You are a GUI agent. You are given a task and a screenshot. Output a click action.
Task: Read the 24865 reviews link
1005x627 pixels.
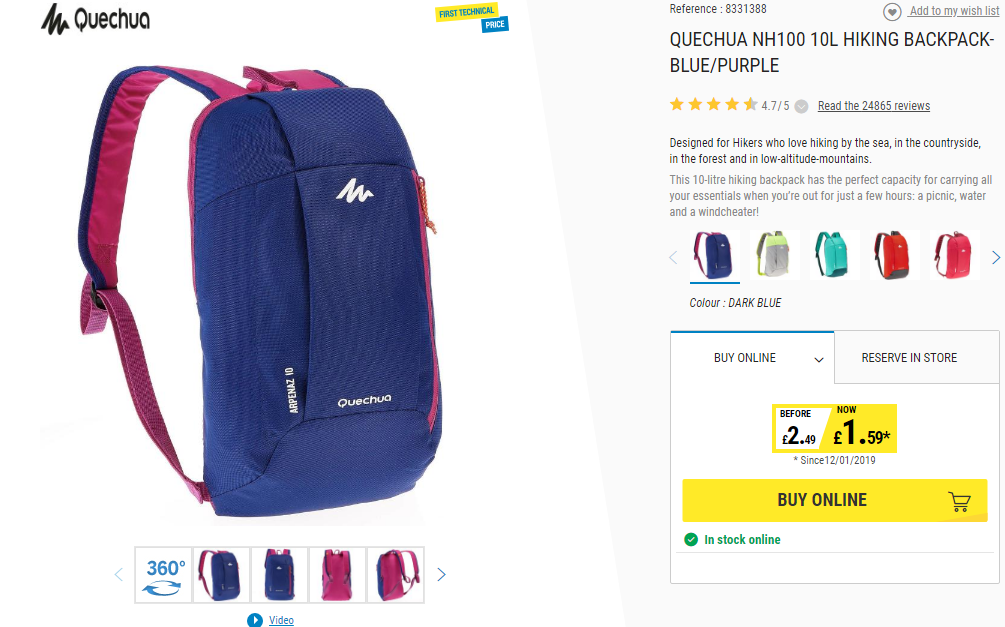pos(874,106)
